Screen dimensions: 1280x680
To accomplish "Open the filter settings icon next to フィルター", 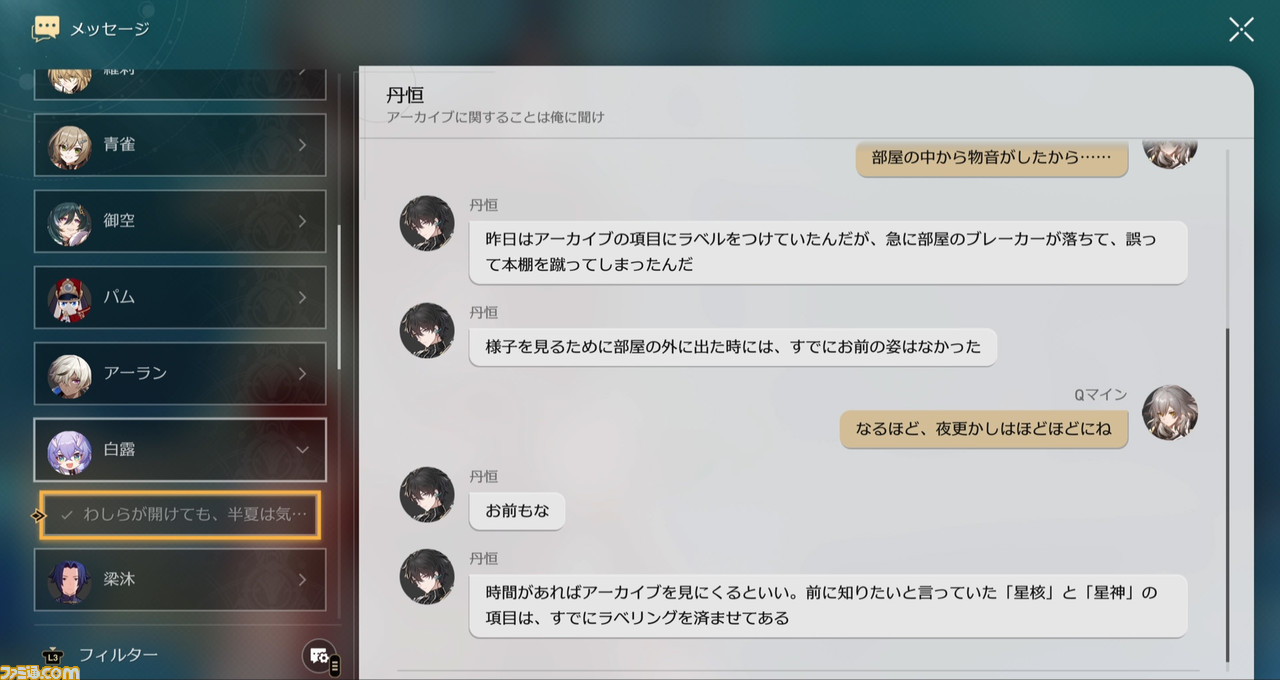I will (320, 656).
